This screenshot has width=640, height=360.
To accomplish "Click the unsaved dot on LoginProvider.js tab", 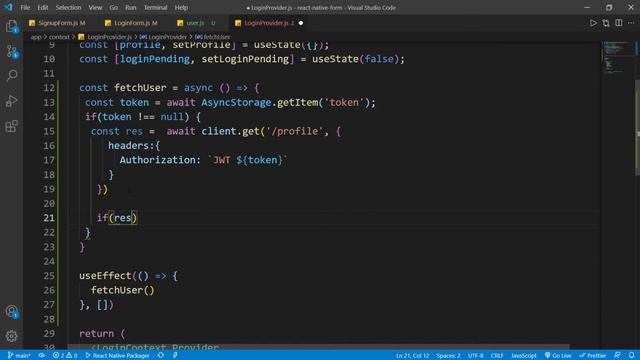I will 301,23.
